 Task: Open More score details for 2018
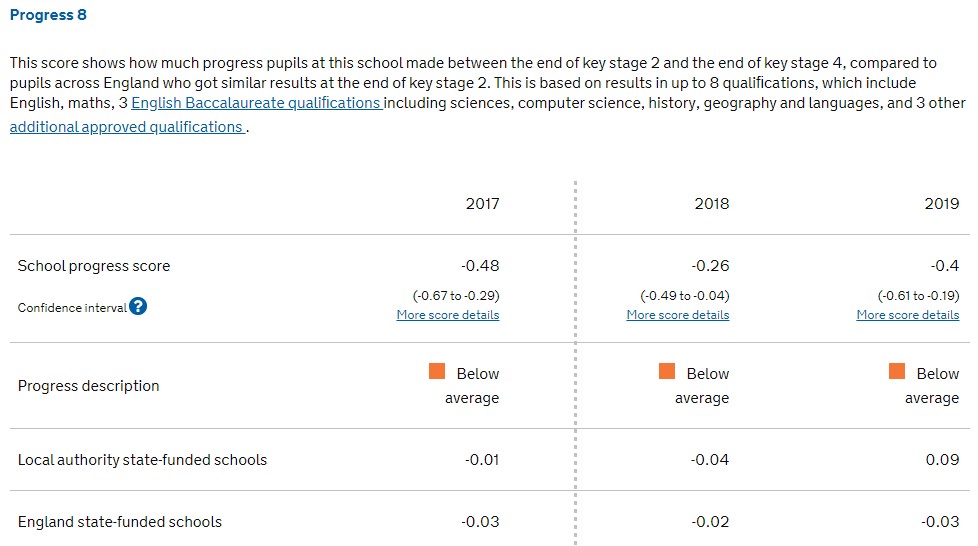click(678, 315)
